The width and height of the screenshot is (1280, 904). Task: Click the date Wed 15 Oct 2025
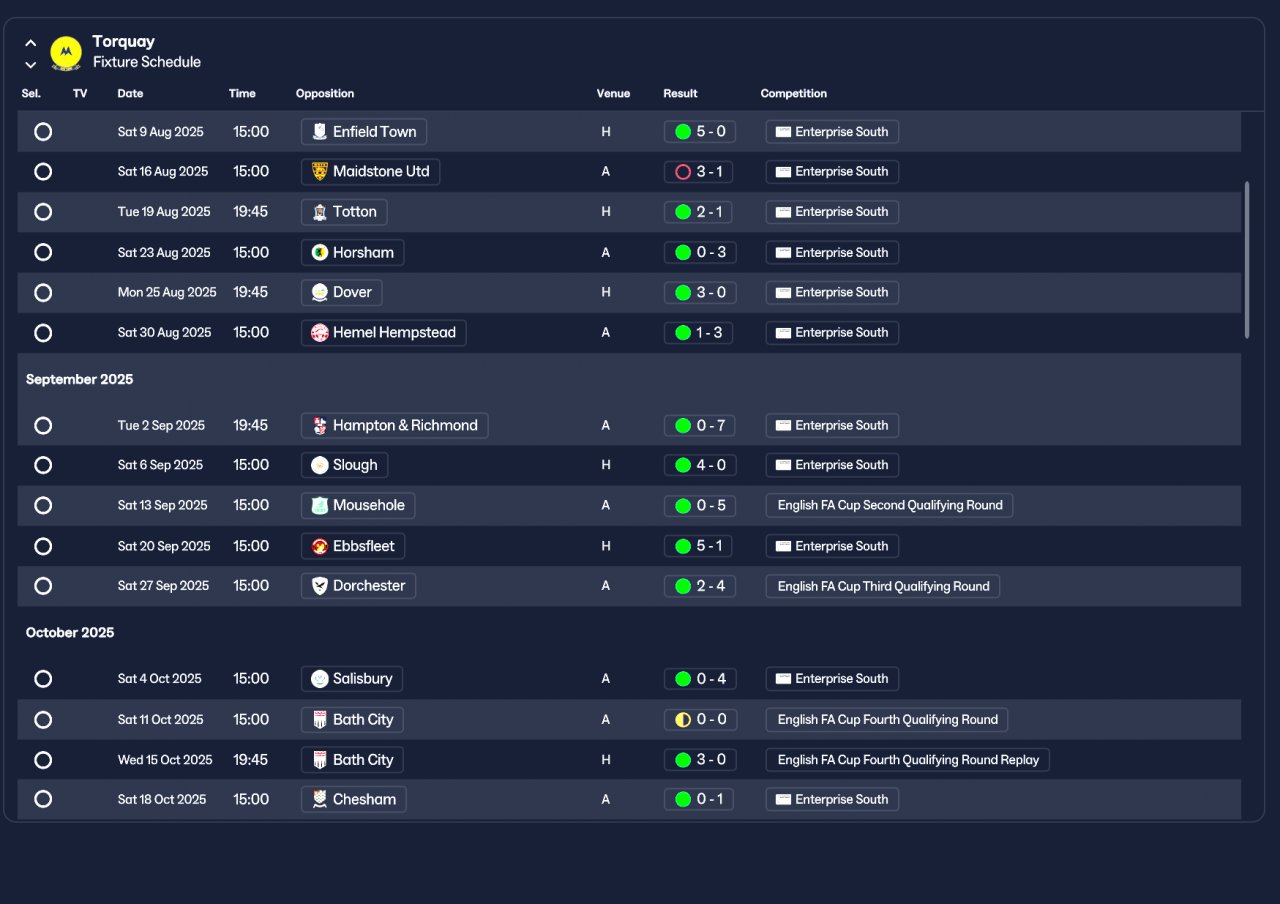click(165, 759)
